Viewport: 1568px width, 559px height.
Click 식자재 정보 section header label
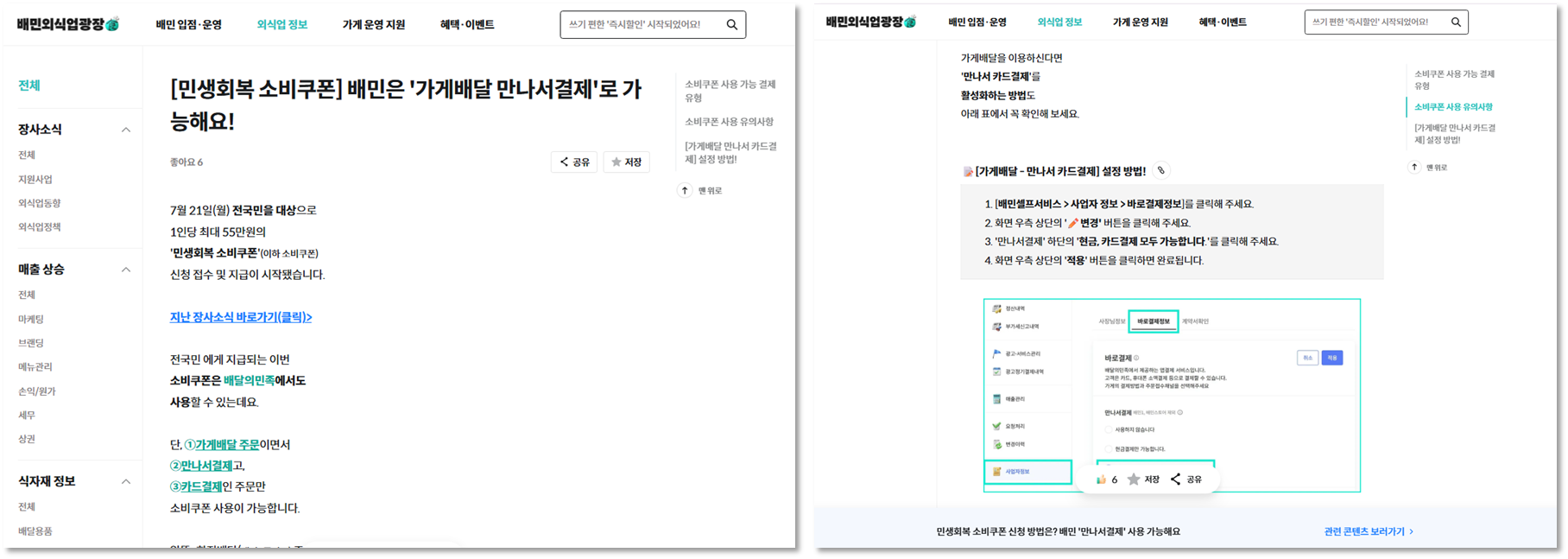tap(47, 481)
